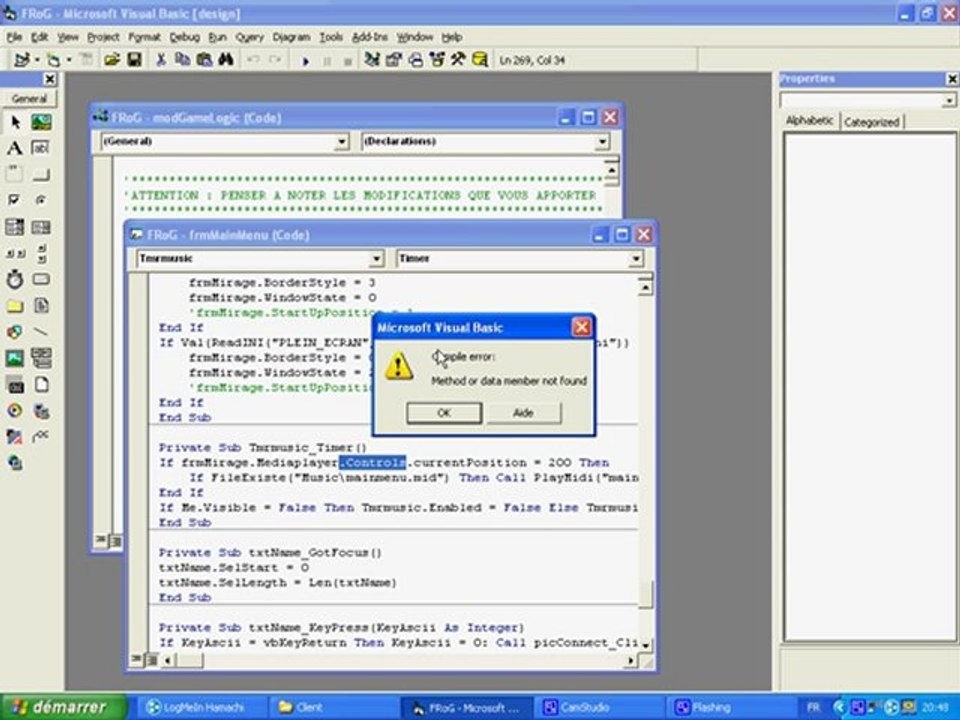Image resolution: width=960 pixels, height=720 pixels.
Task: Open the démarrer Start button
Action: tap(63, 707)
